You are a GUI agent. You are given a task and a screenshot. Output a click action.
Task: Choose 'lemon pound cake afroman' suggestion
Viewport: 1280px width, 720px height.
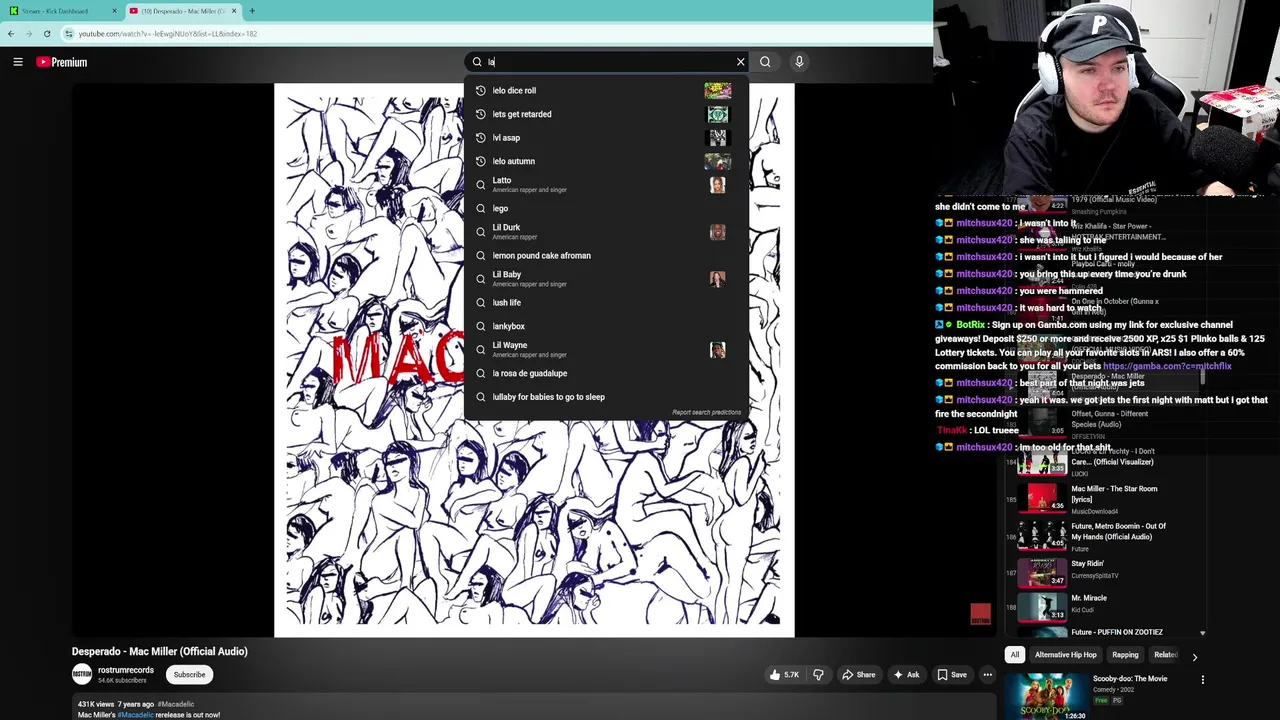click(606, 255)
